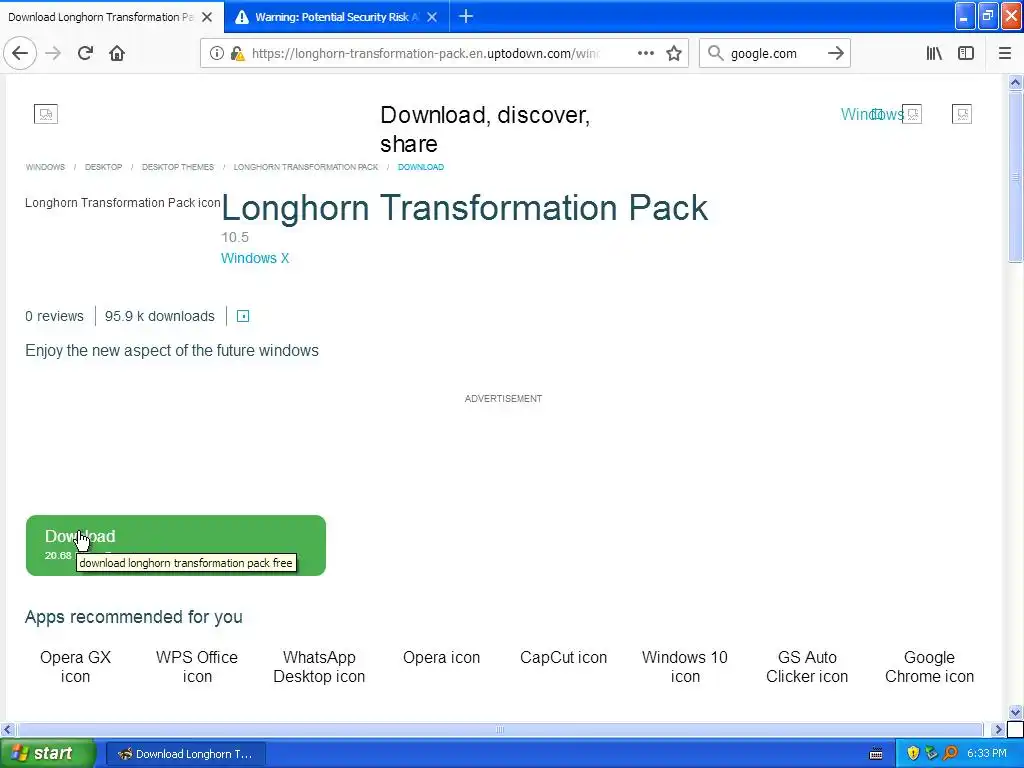Screen dimensions: 1024x768
Task: Click the horizontal scrollbar right arrow
Action: coord(998,729)
